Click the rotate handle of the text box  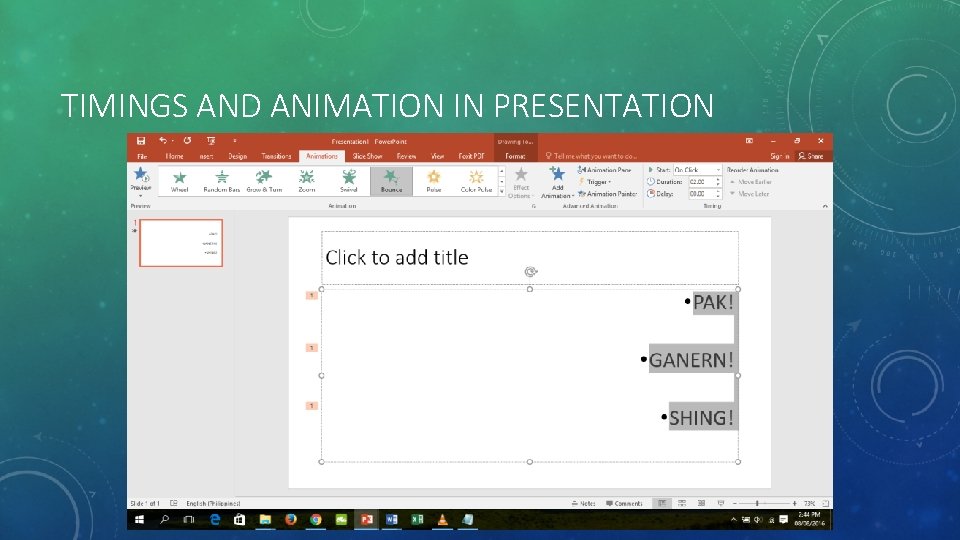pos(530,272)
